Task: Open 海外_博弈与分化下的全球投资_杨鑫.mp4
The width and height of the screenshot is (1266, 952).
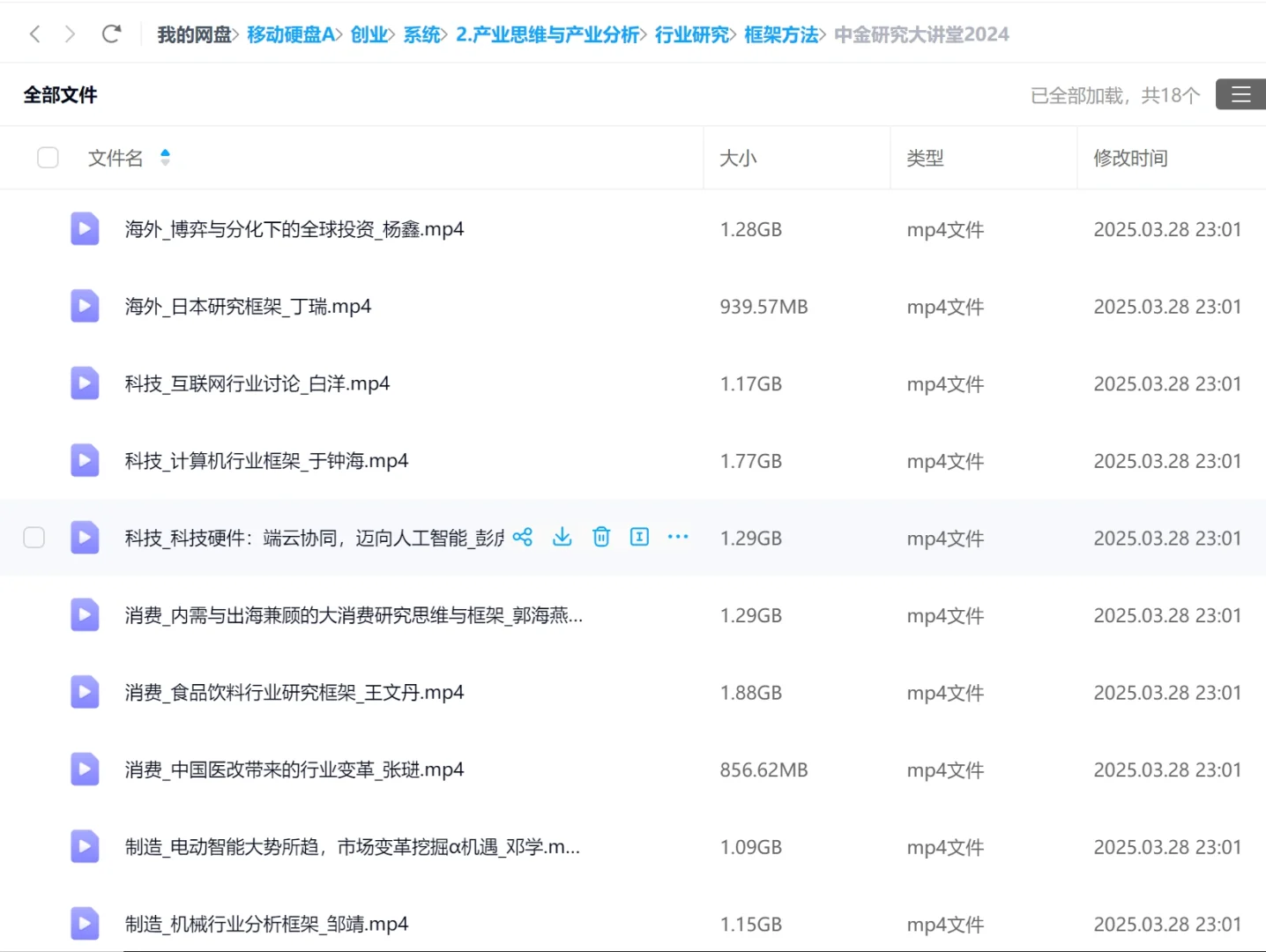Action: click(x=294, y=229)
